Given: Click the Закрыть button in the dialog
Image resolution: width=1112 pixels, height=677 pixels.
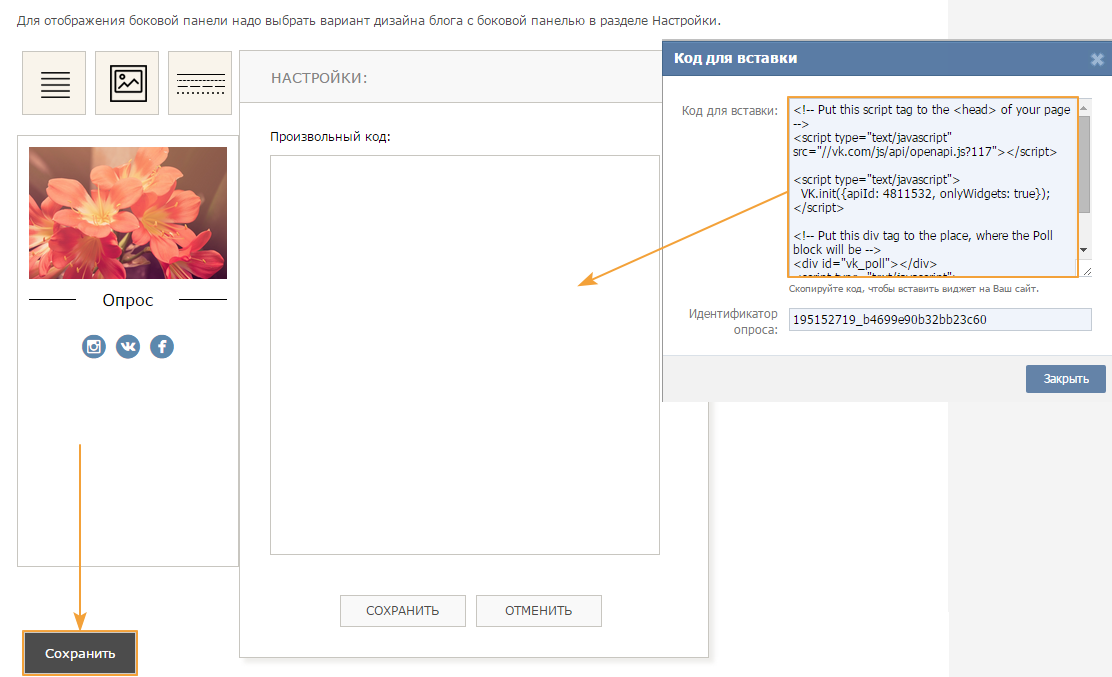Looking at the screenshot, I should (1066, 379).
